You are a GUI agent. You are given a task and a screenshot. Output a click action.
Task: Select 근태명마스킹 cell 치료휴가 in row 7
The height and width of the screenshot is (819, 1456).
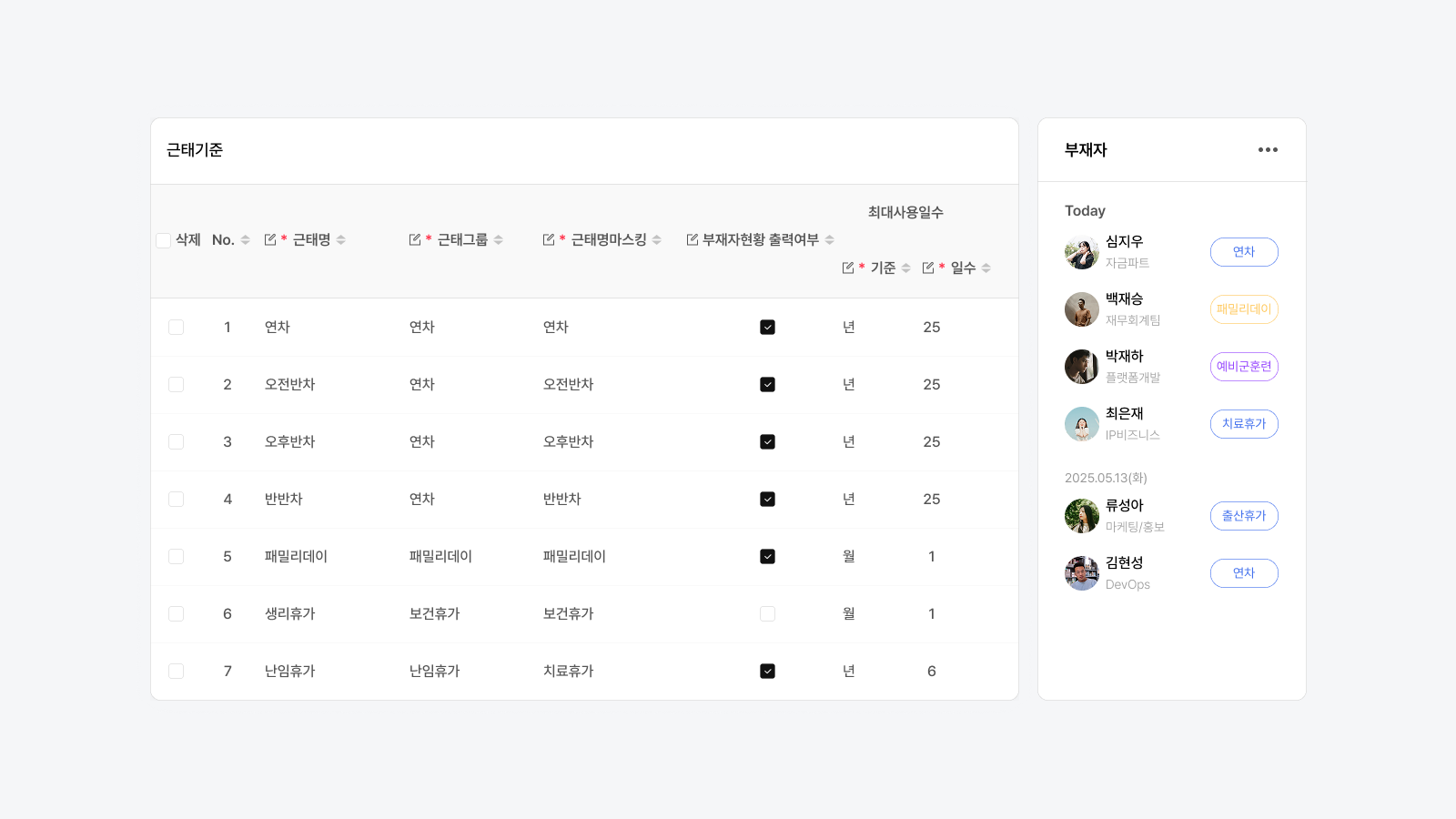coord(569,672)
